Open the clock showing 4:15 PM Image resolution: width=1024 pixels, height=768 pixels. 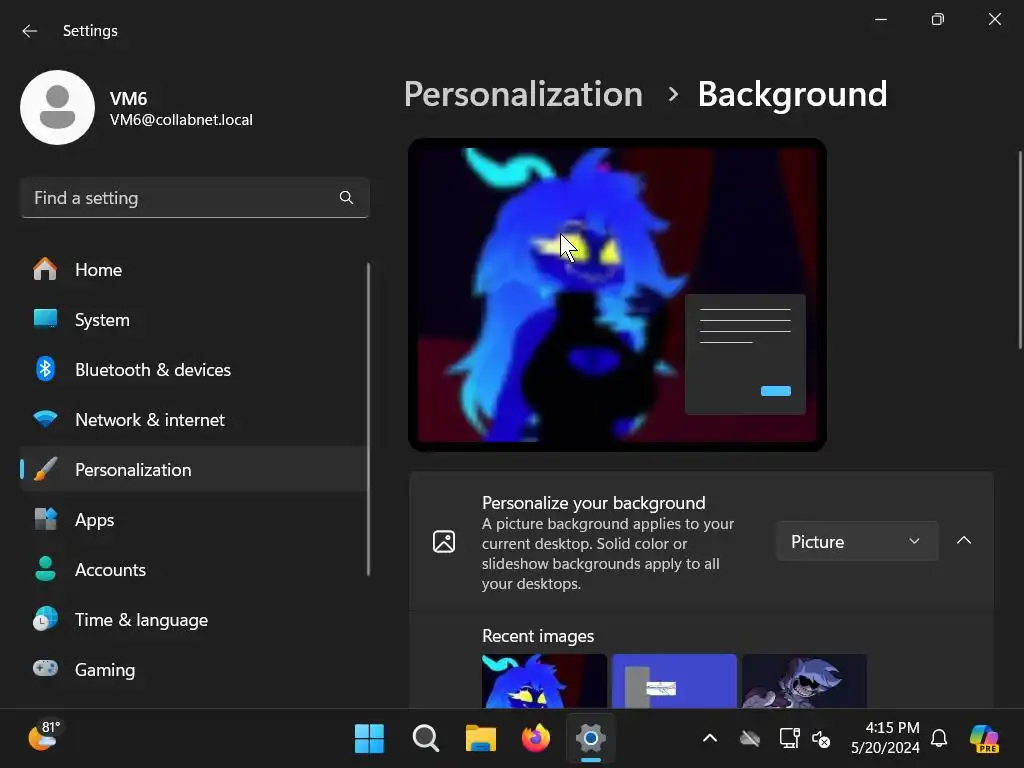pos(885,737)
